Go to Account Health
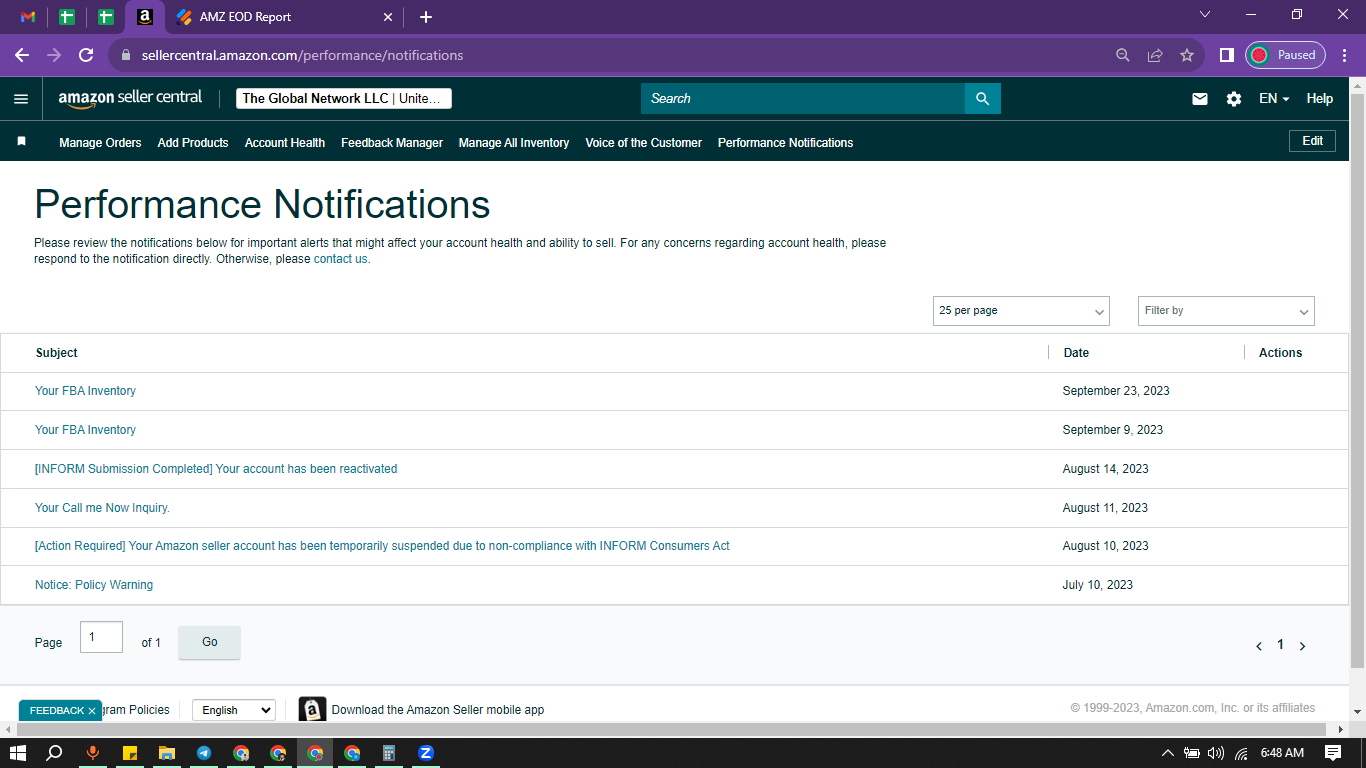1366x768 pixels. click(x=285, y=143)
